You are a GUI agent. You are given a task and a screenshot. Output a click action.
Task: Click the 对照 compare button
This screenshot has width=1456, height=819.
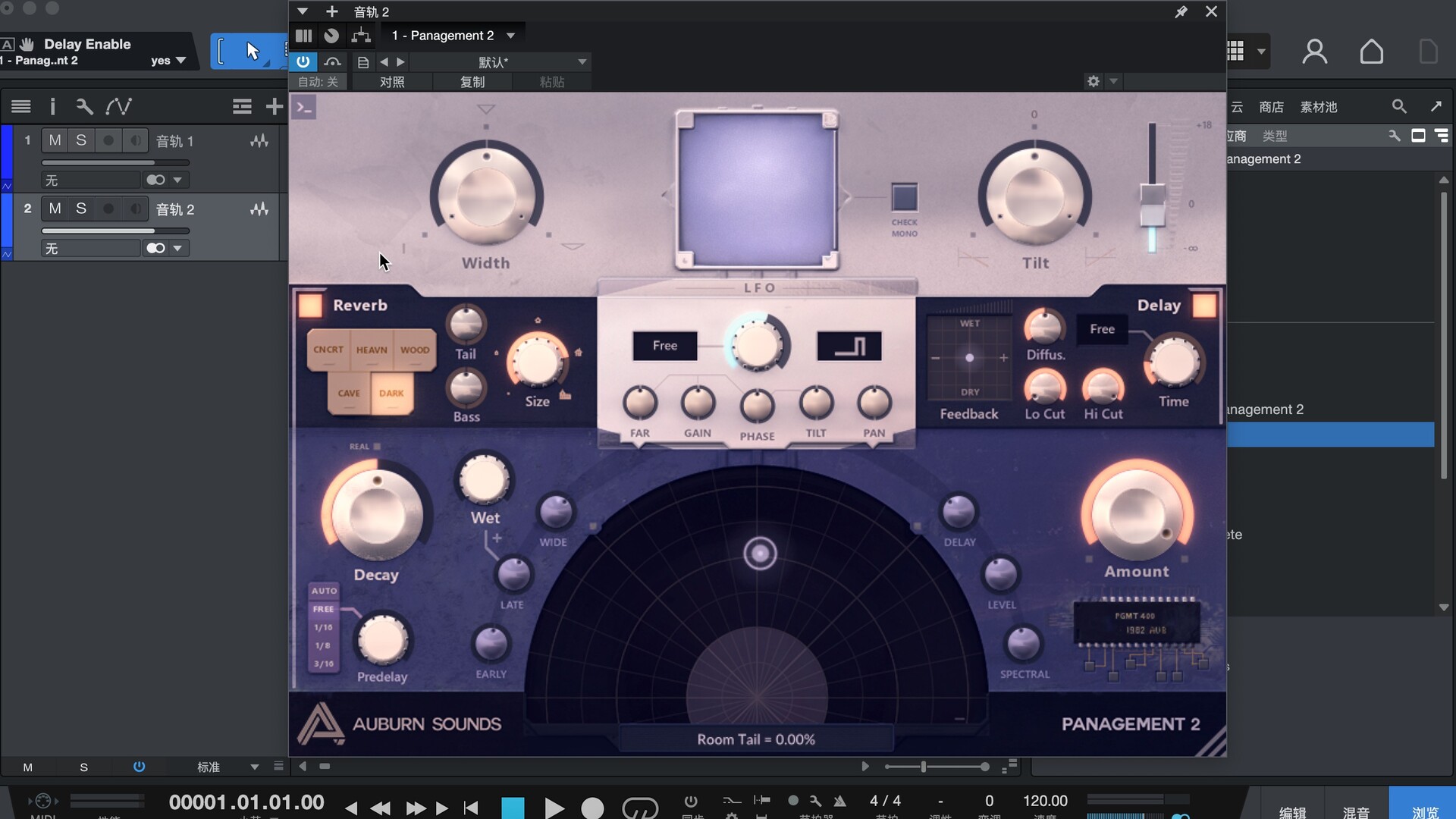(x=392, y=82)
